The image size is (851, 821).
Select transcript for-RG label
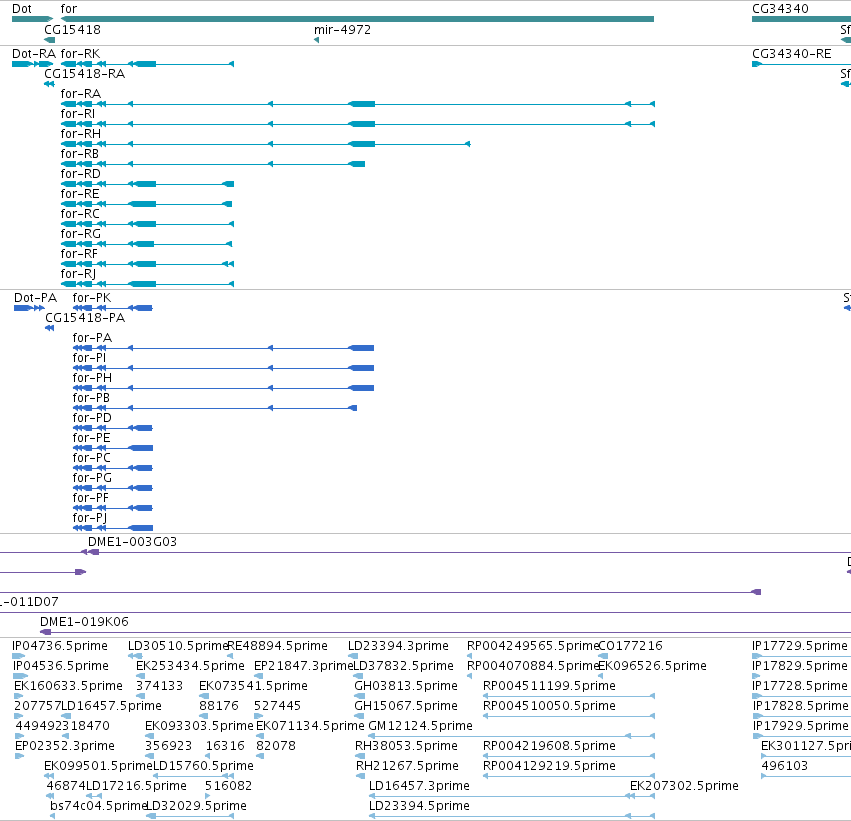pyautogui.click(x=80, y=234)
